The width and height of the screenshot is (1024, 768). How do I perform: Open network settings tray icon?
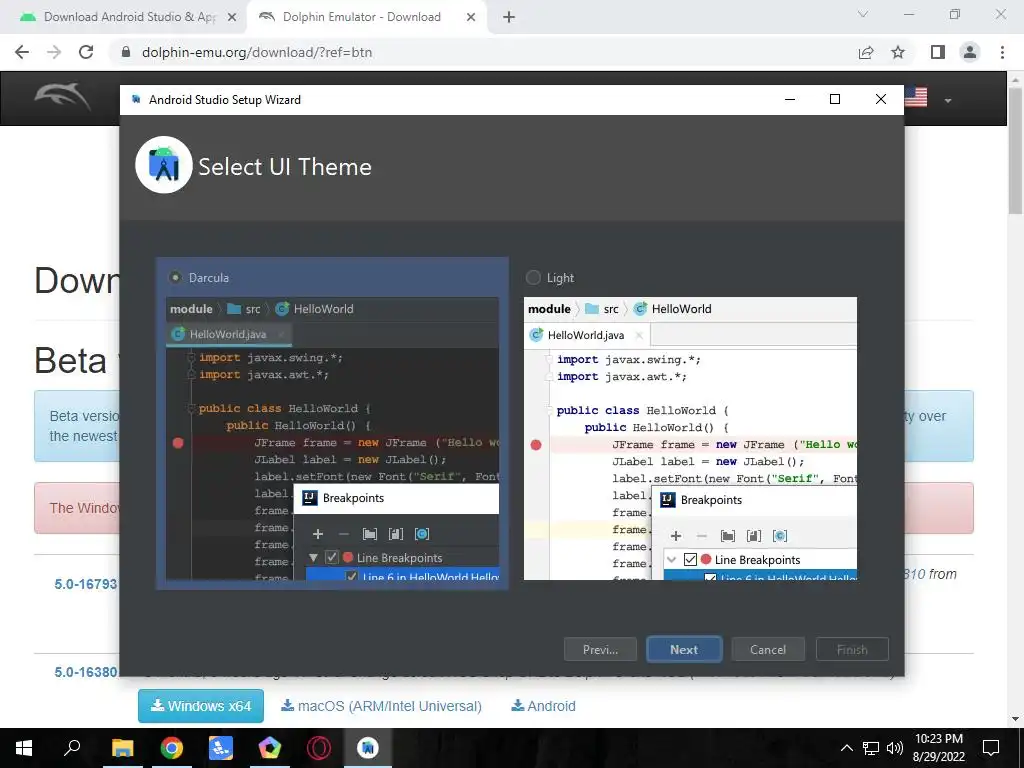(871, 748)
